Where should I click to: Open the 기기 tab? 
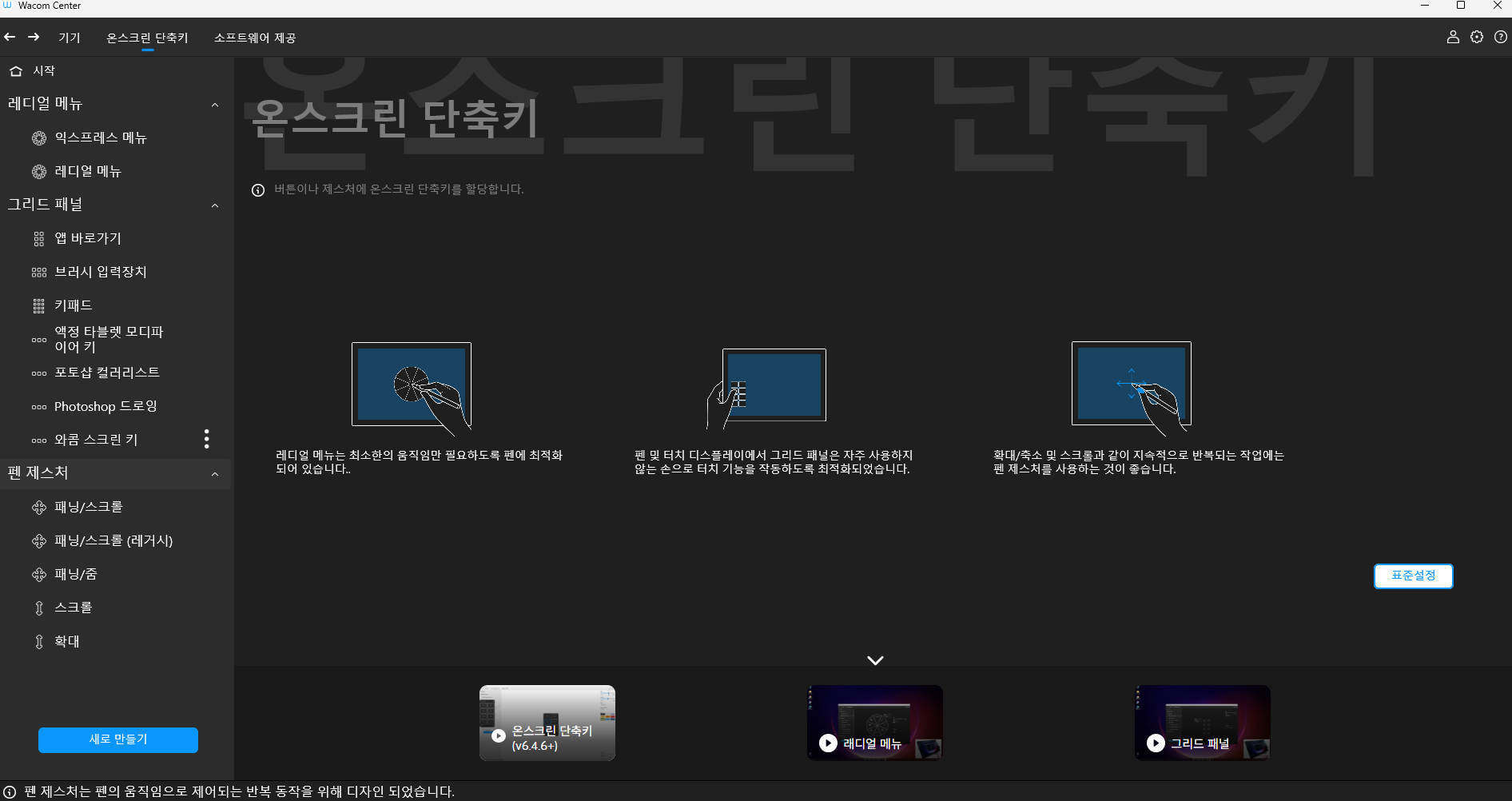(x=70, y=38)
